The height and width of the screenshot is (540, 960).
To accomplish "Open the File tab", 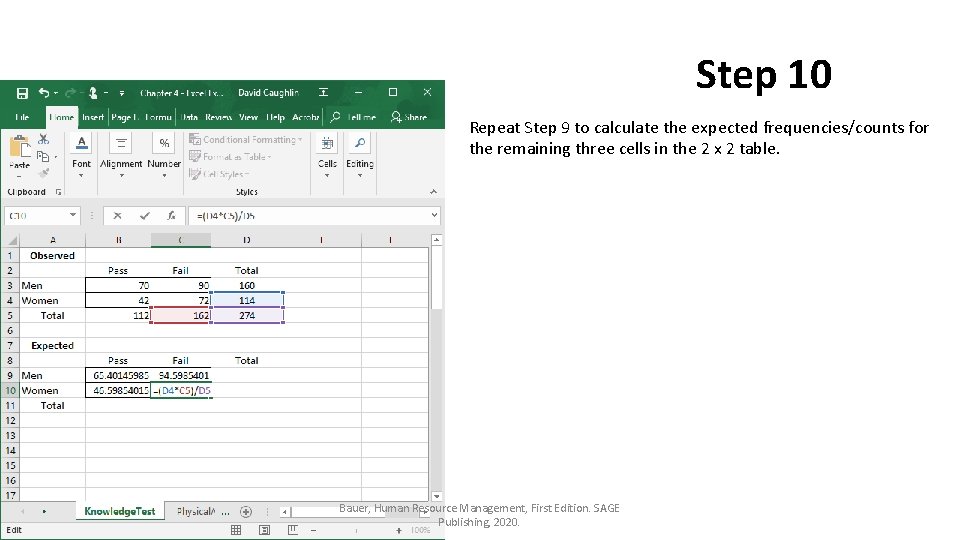I will coord(22,117).
